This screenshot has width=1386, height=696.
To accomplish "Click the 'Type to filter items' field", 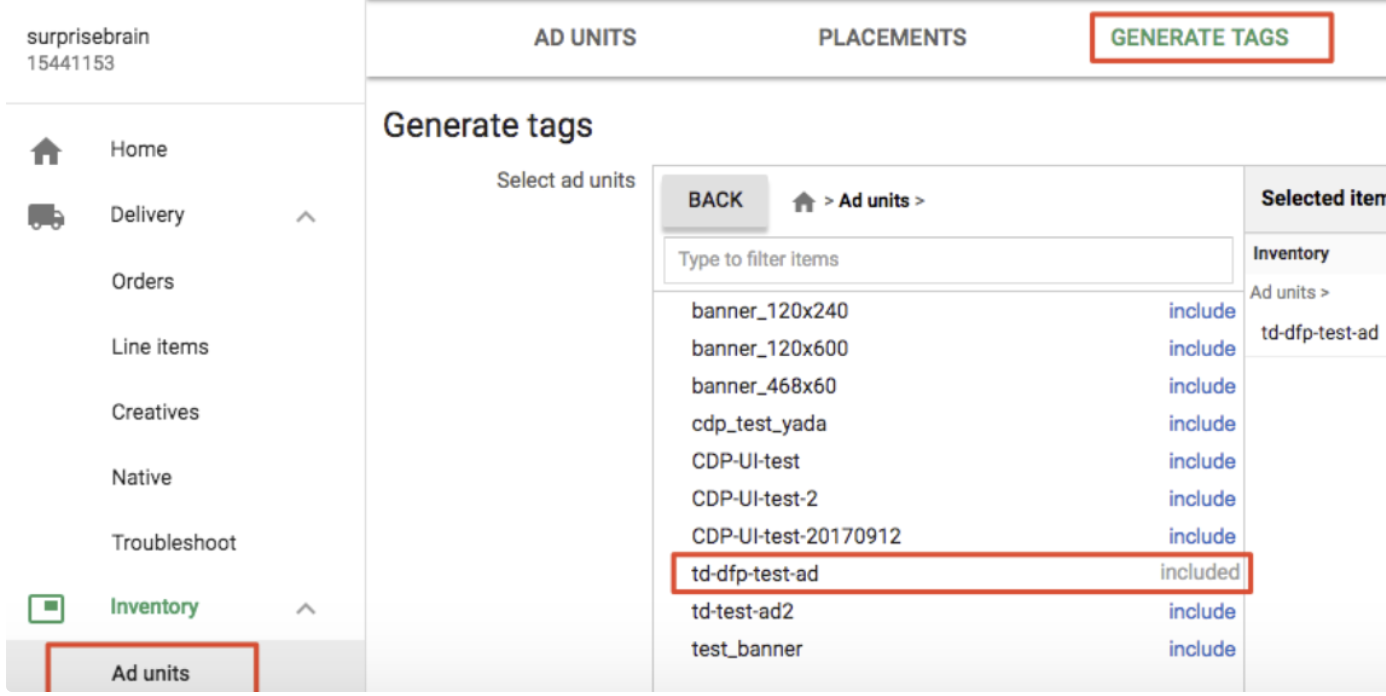I will click(x=947, y=260).
